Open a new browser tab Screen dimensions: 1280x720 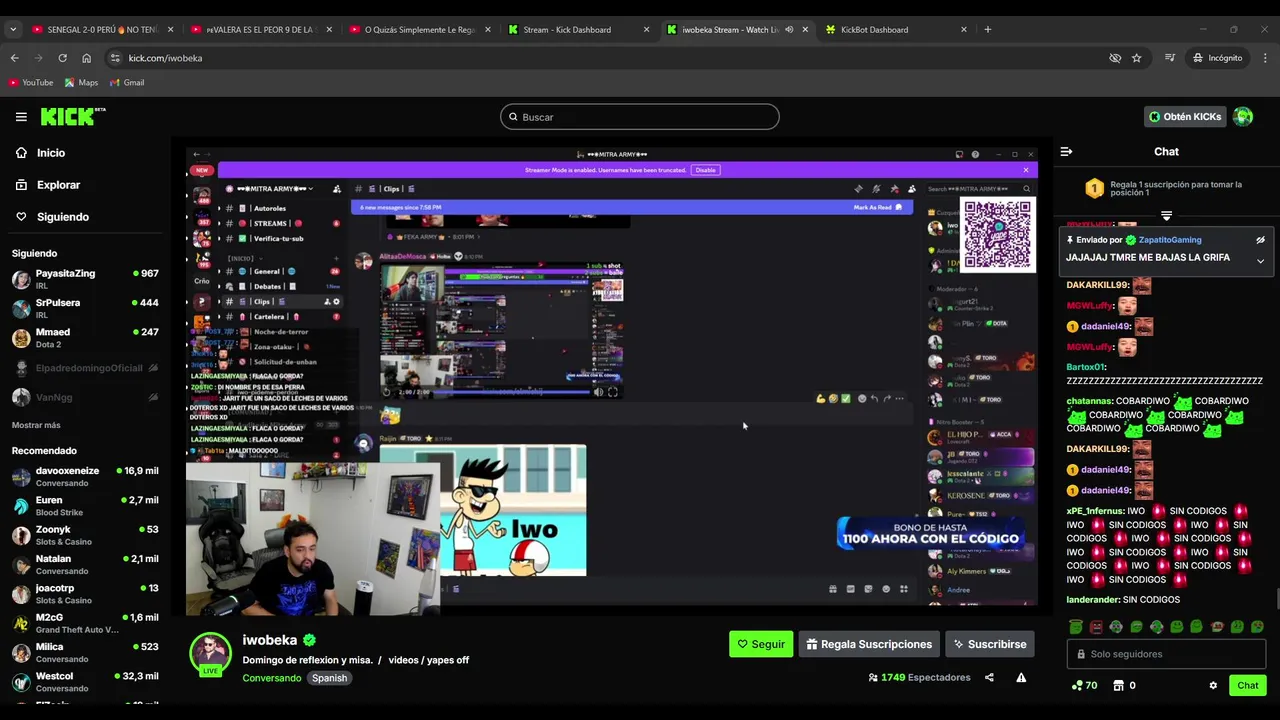987,30
